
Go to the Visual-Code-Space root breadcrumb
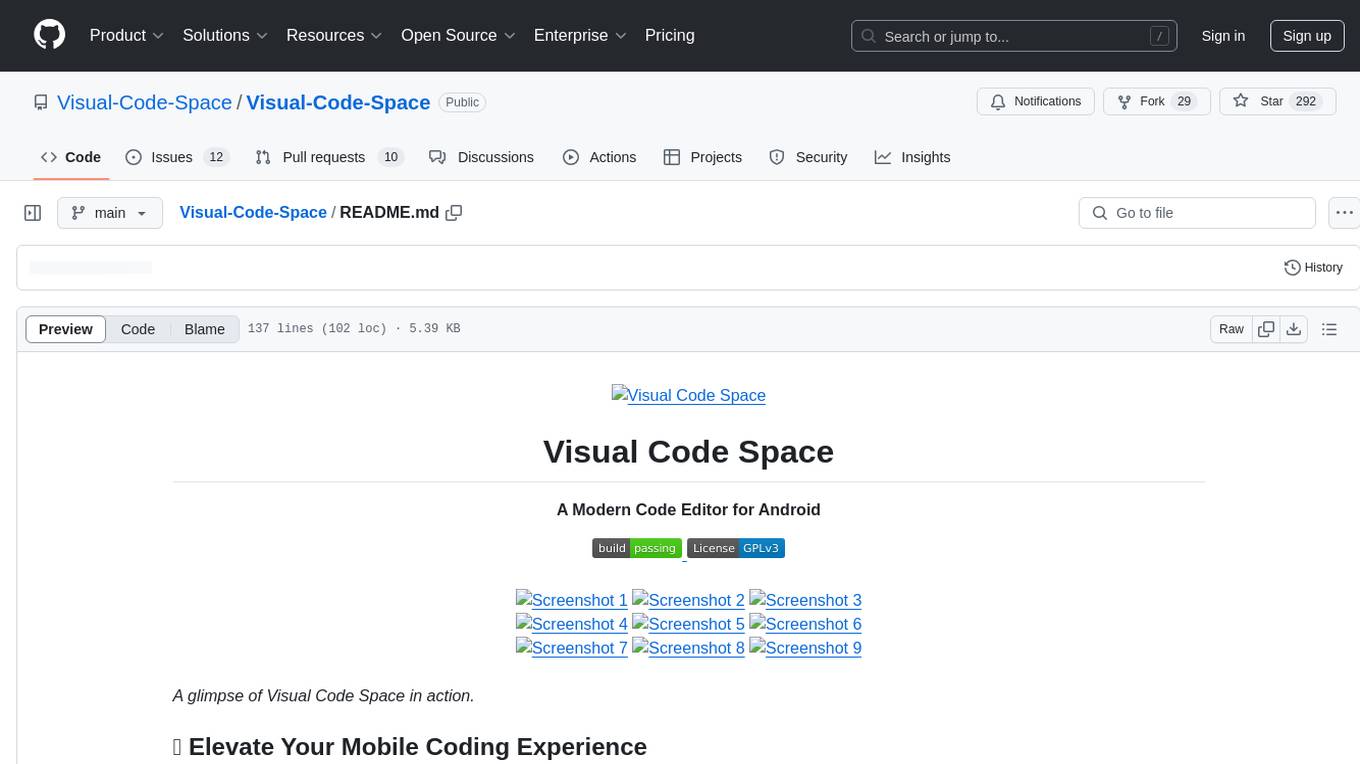coord(253,212)
